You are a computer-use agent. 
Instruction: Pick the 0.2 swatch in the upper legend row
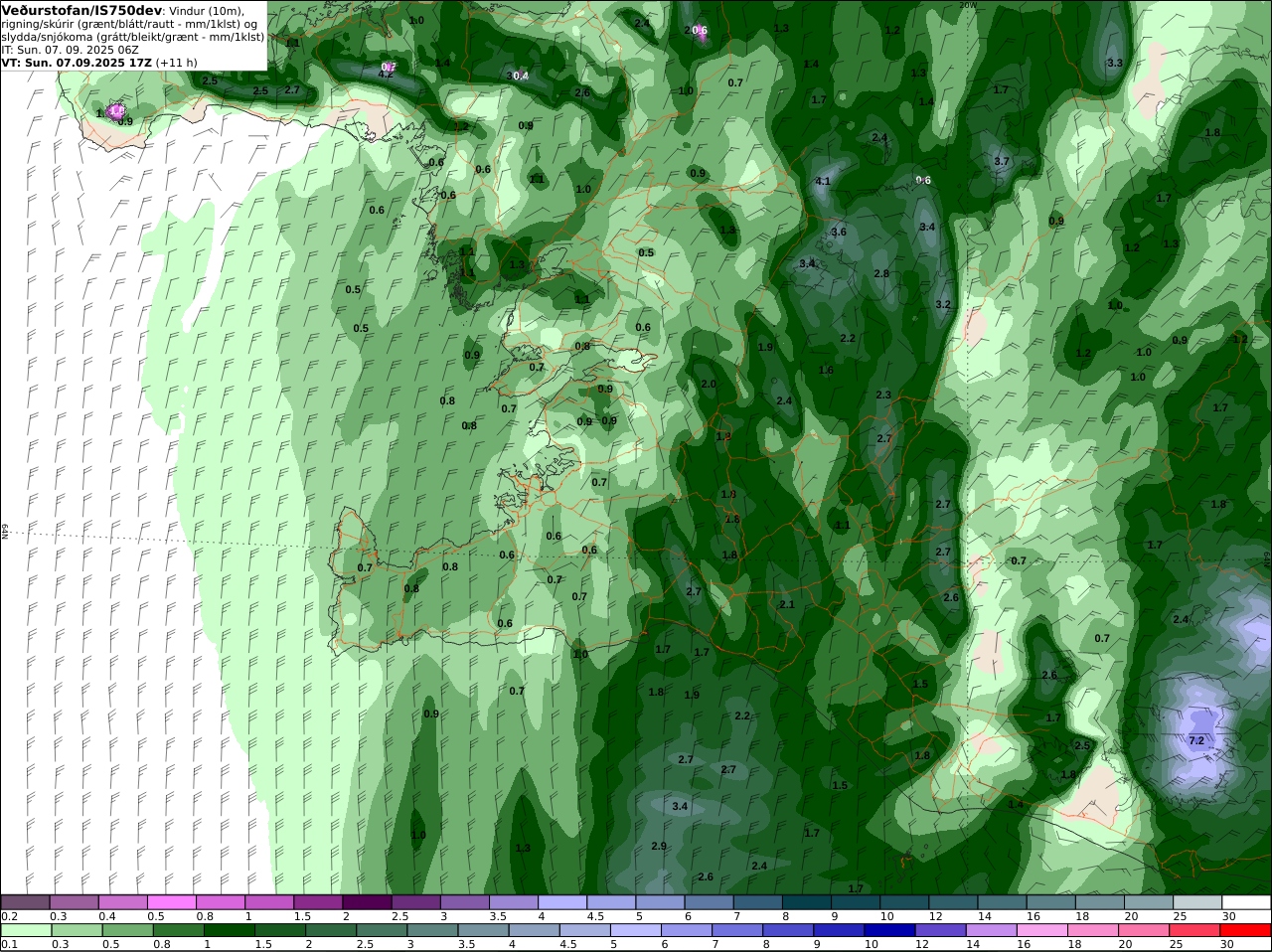pyautogui.click(x=25, y=902)
